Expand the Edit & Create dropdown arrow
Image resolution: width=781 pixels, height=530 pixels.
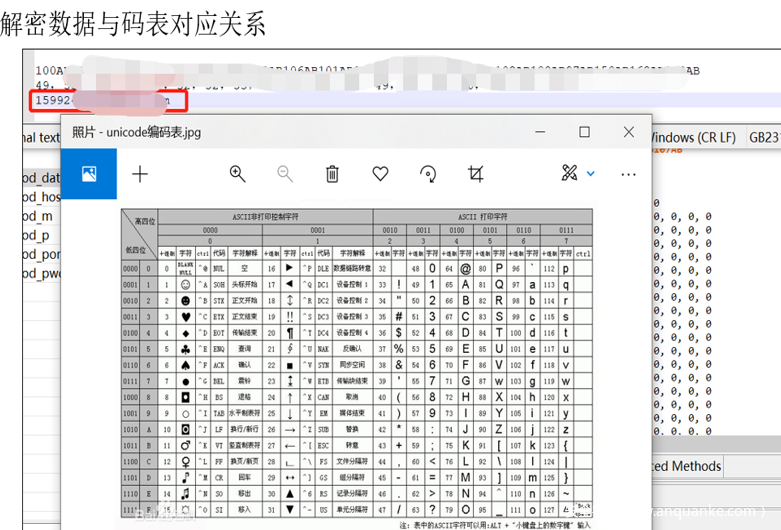click(x=591, y=174)
